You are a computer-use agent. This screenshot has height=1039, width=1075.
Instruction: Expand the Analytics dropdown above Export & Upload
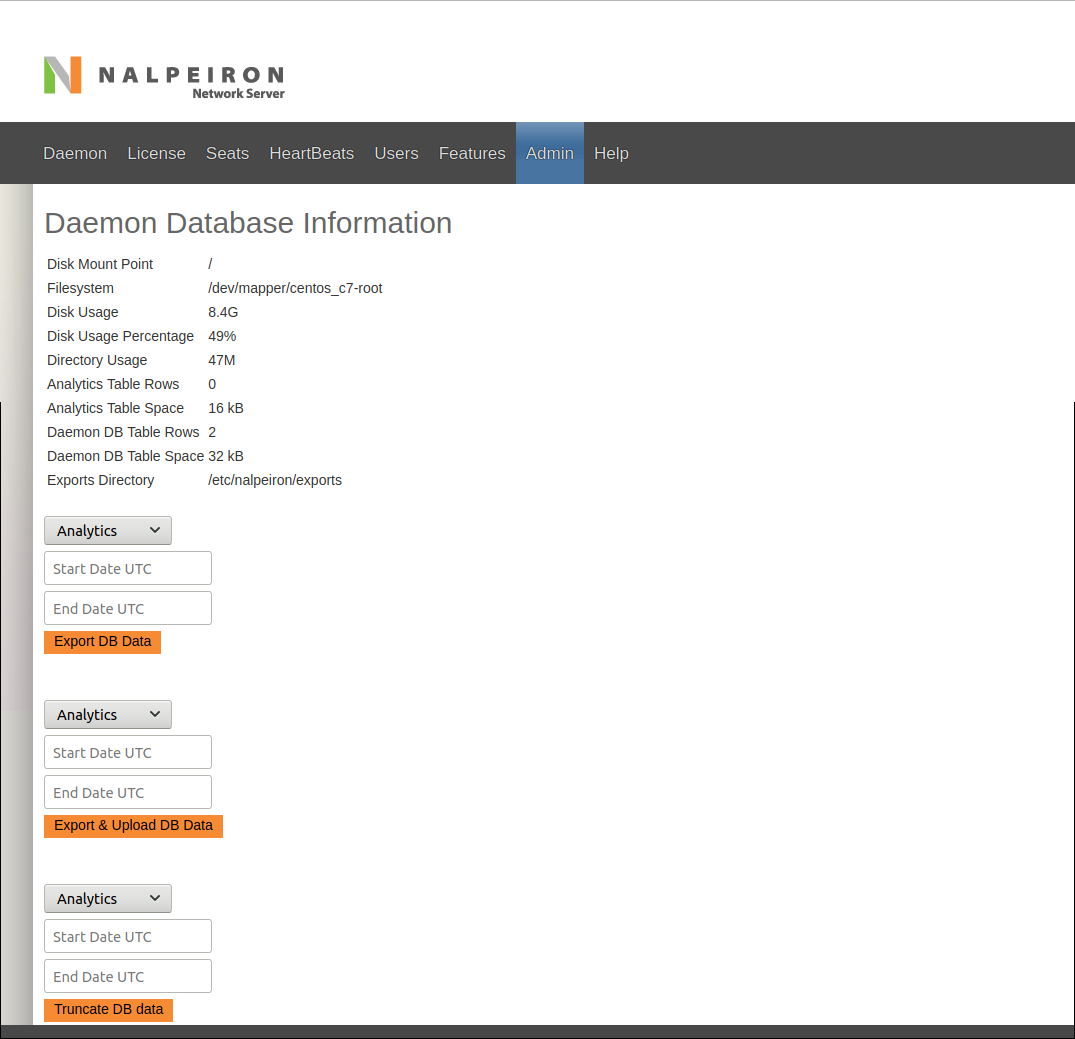(x=108, y=715)
